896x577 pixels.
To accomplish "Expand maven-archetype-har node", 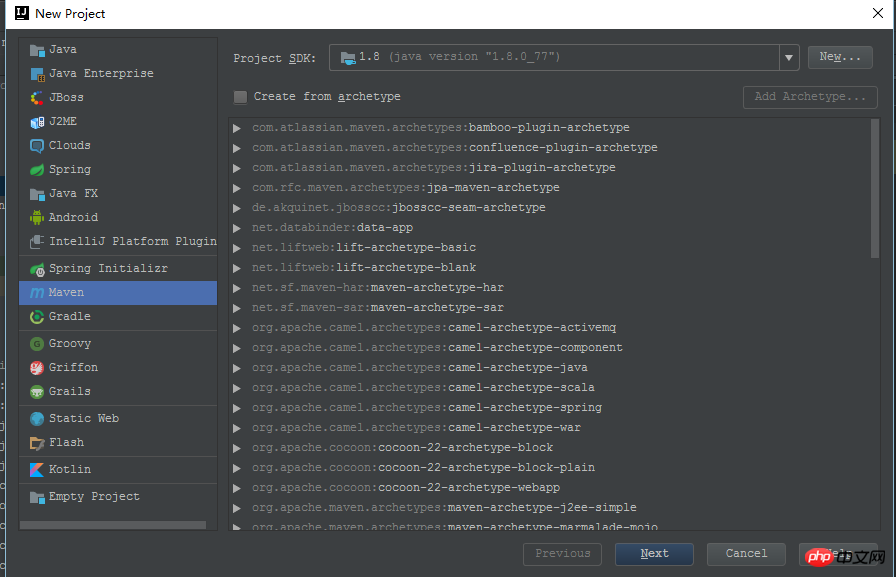I will coord(237,288).
